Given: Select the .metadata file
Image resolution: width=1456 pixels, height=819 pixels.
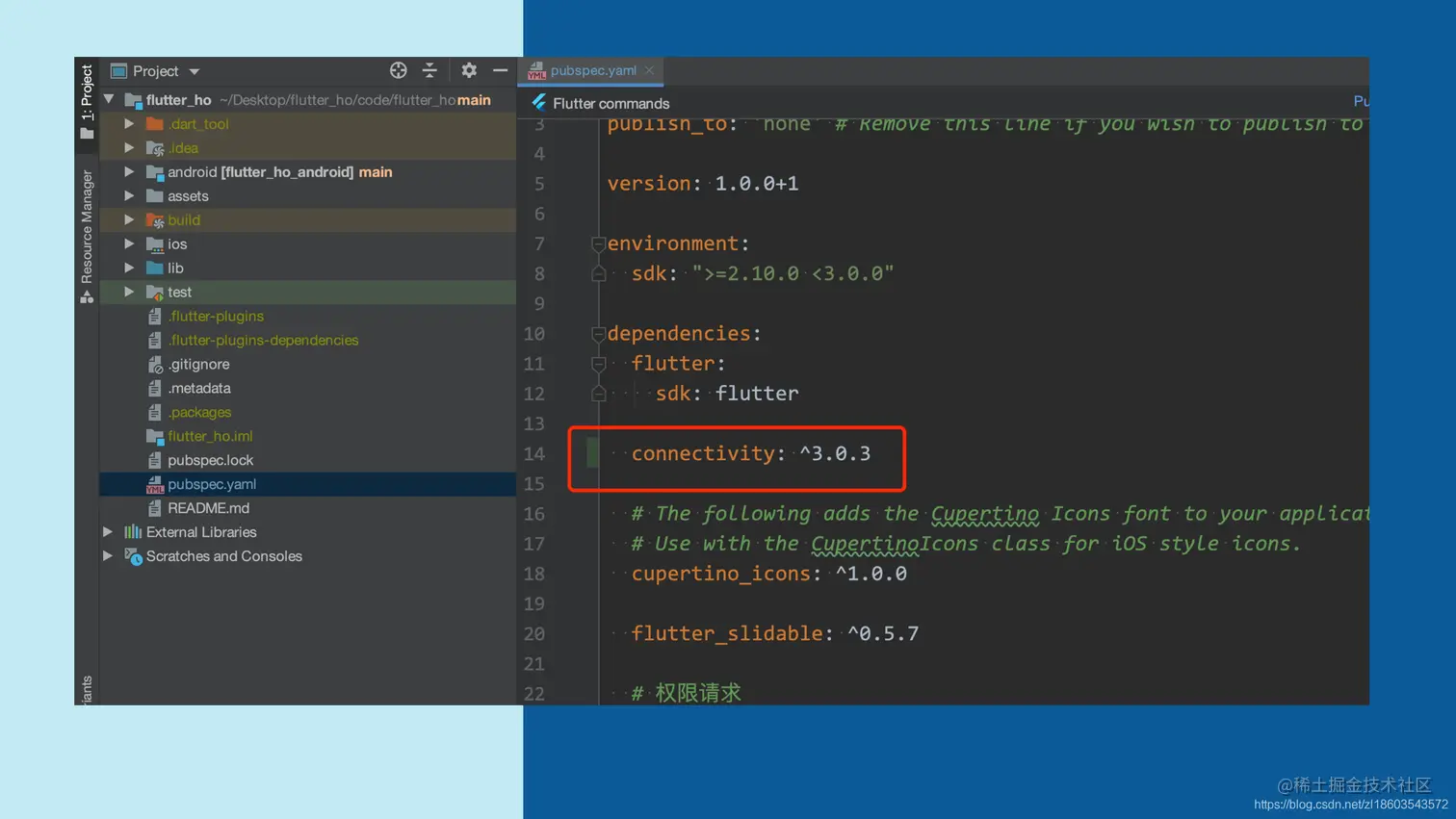Looking at the screenshot, I should click(198, 388).
